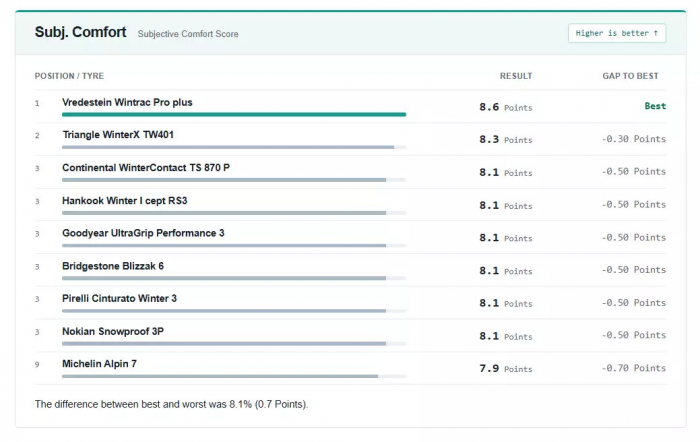This screenshot has width=700, height=442.
Task: Click the Higher is better badge
Action: [617, 33]
